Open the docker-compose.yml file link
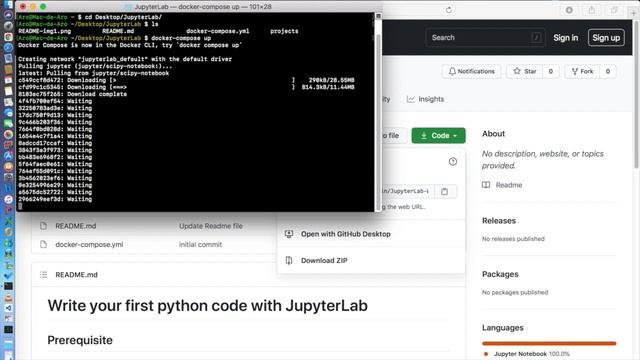This screenshot has height=360, width=640. pos(89,244)
